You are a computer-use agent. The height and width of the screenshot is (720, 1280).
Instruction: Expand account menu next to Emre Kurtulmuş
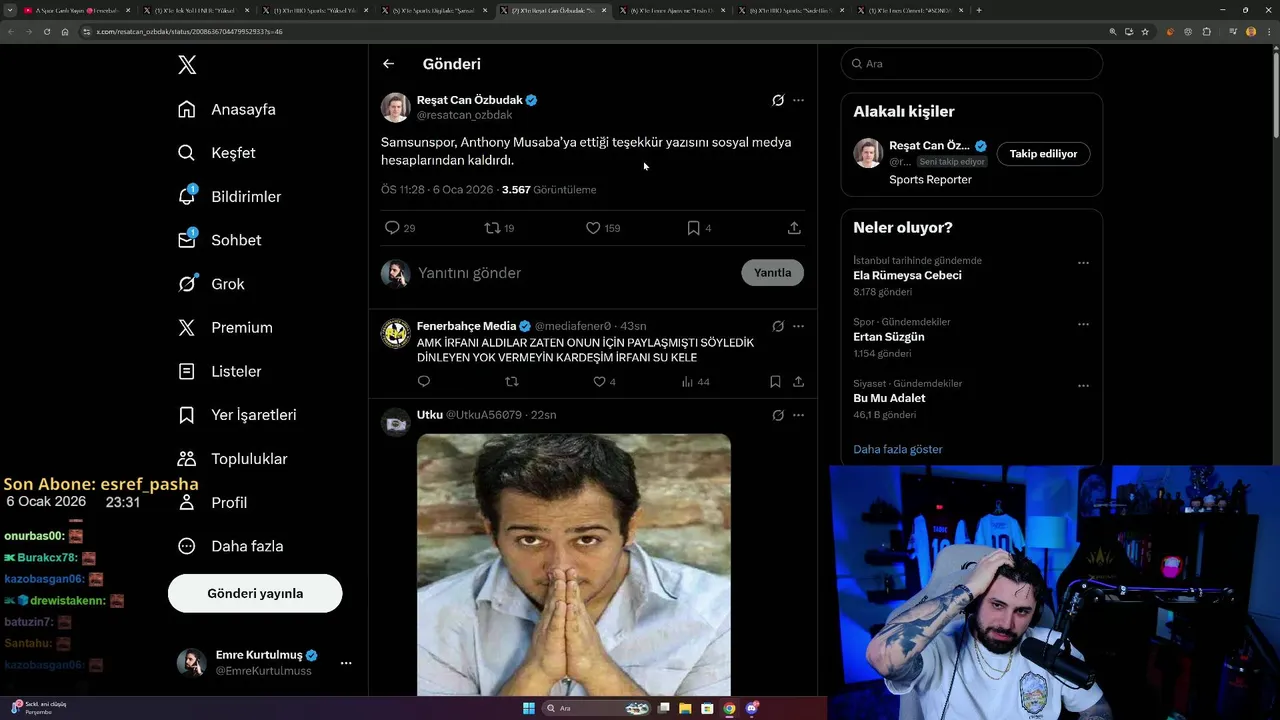(x=346, y=663)
